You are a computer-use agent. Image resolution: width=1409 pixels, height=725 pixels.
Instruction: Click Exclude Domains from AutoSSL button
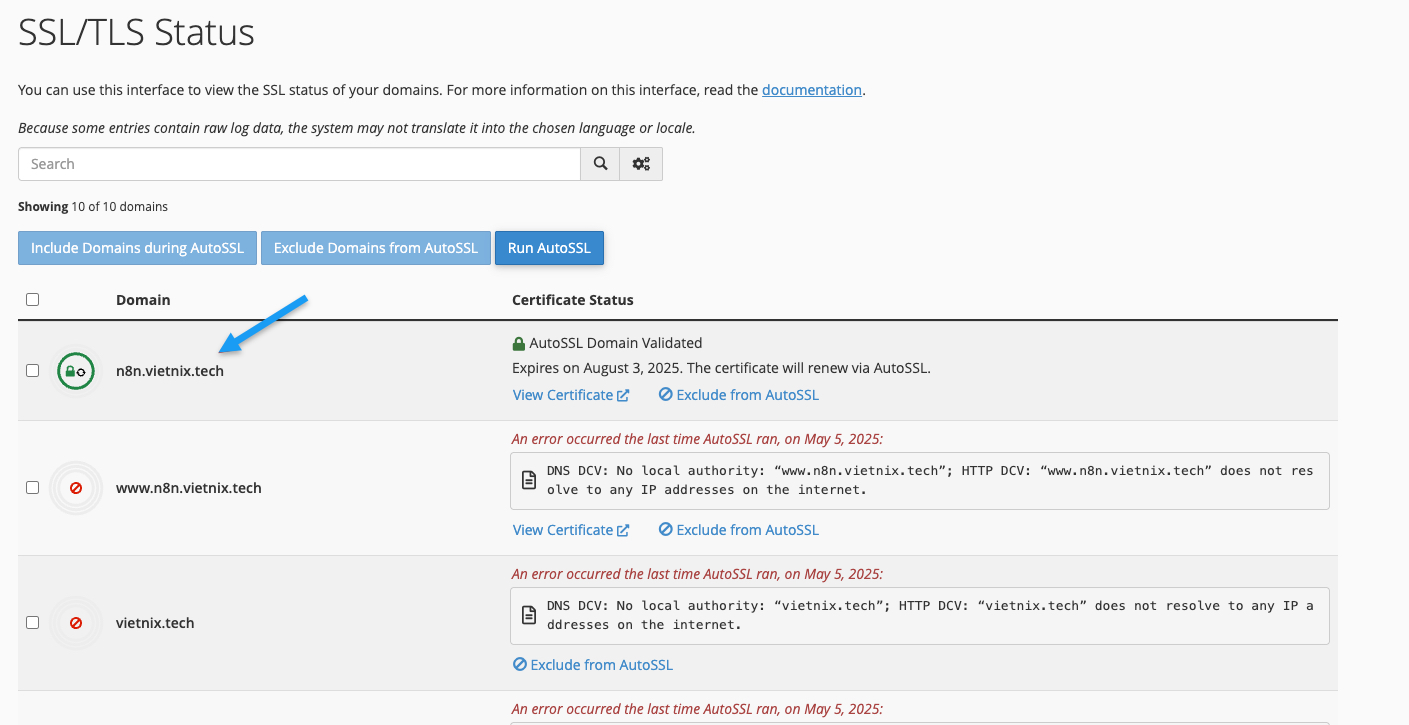point(376,248)
